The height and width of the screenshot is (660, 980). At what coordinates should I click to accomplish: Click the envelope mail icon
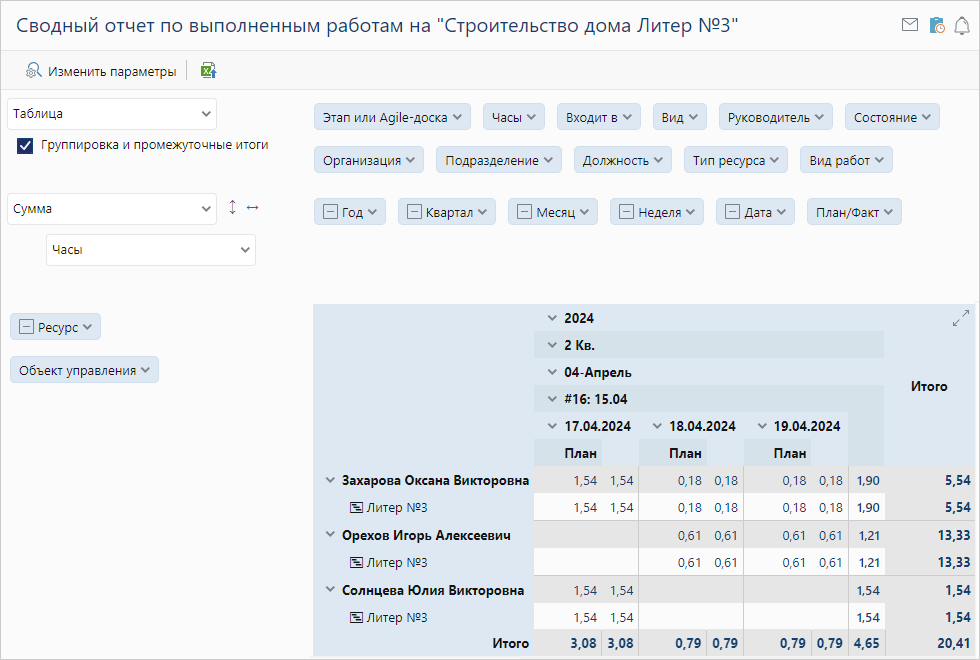pos(909,26)
